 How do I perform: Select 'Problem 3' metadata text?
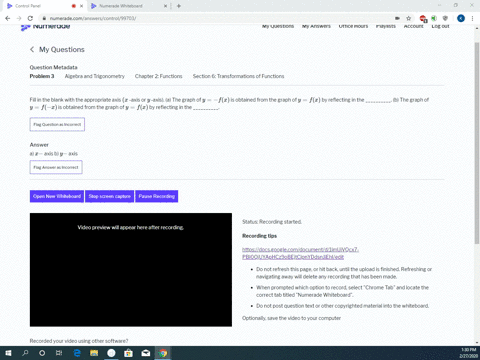point(42,76)
